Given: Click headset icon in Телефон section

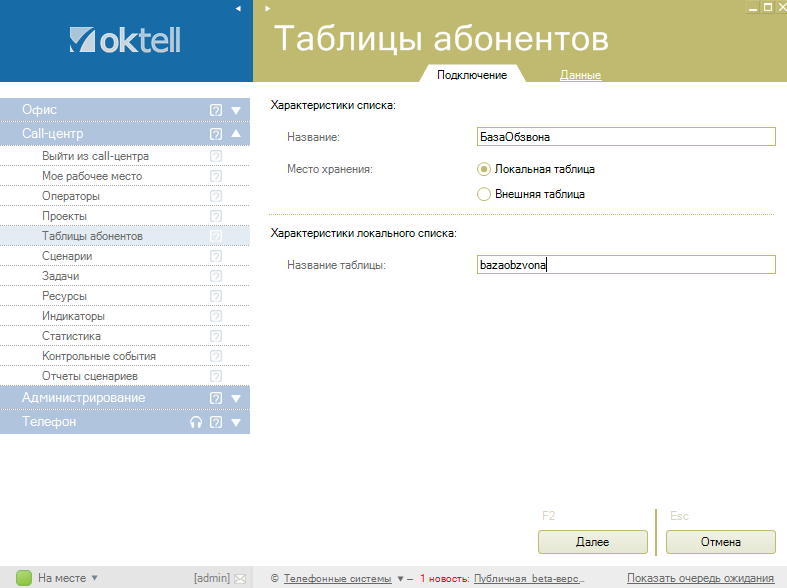Looking at the screenshot, I should coord(197,422).
